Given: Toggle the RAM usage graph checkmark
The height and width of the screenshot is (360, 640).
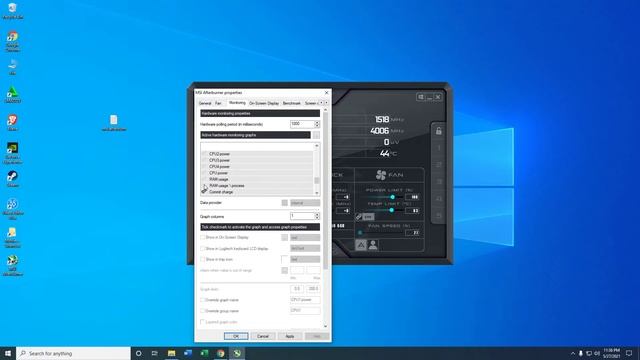Looking at the screenshot, I should [204, 179].
